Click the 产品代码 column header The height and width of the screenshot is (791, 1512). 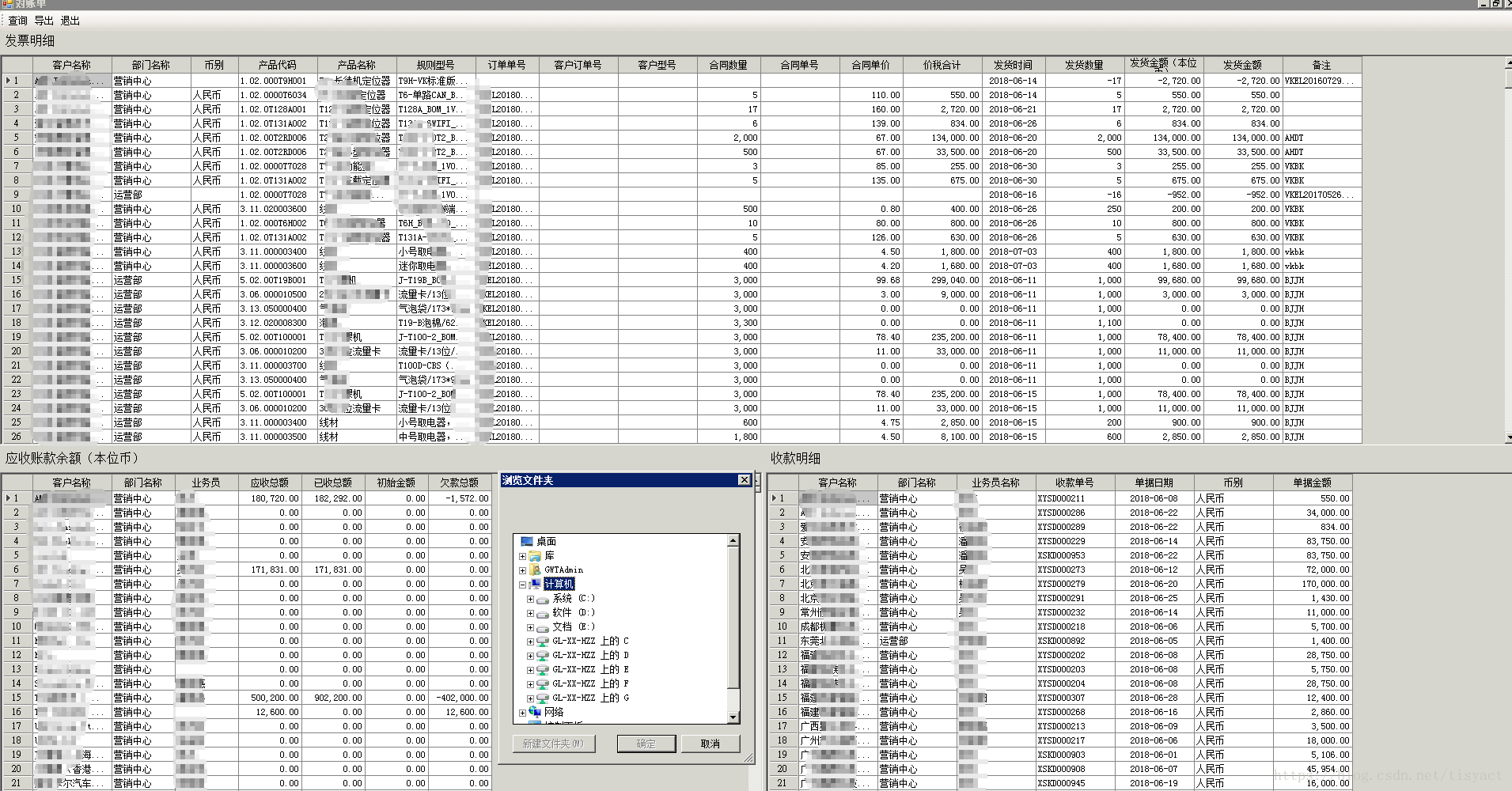pos(278,65)
